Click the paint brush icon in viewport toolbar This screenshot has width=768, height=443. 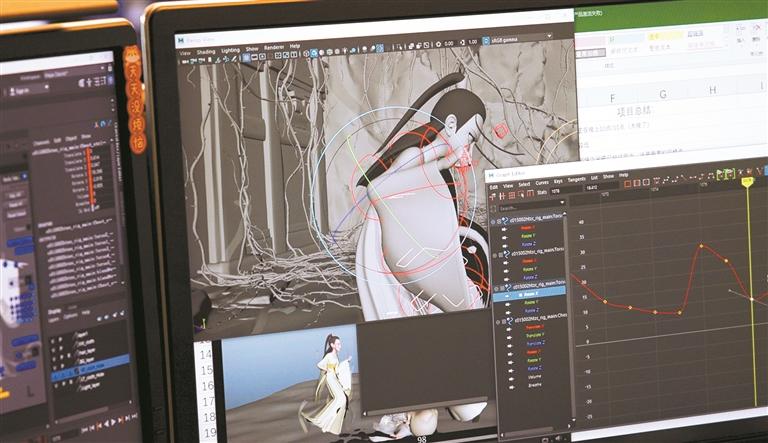coord(234,58)
